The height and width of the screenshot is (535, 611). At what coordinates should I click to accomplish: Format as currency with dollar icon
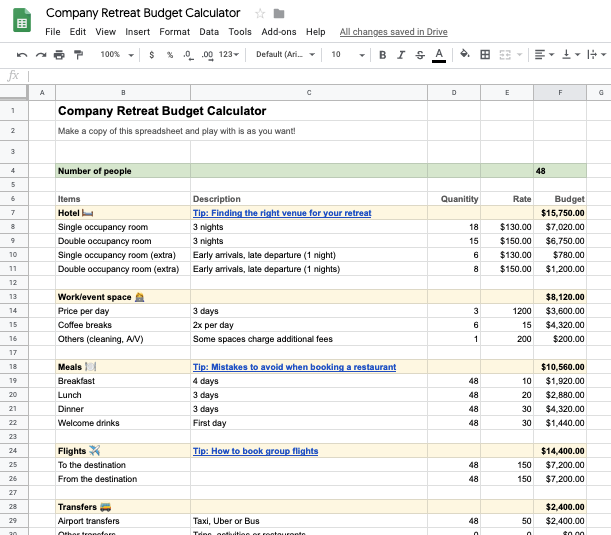click(x=152, y=55)
